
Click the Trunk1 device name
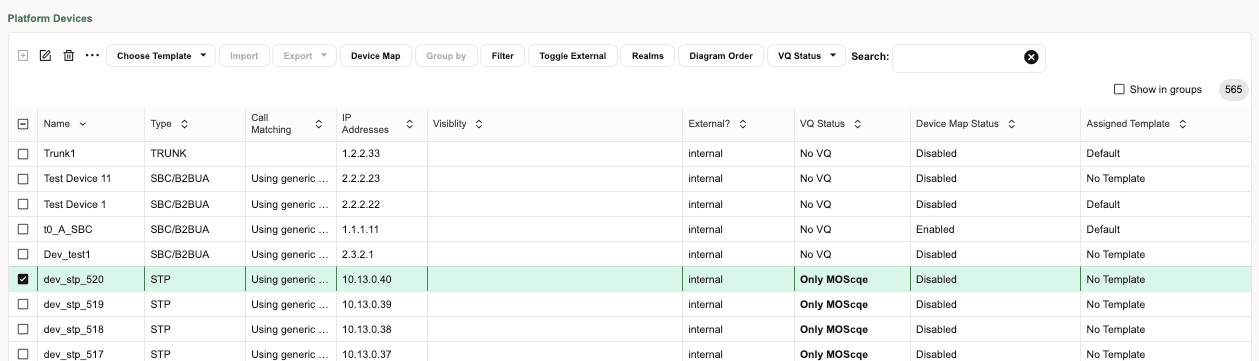pos(60,154)
